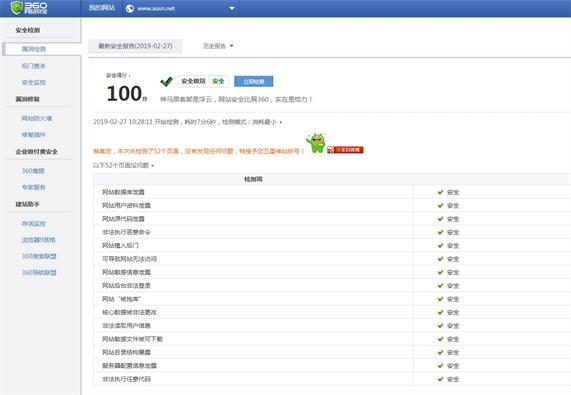
Task: Click green check in the 网站植入后门 row
Action: (440, 245)
